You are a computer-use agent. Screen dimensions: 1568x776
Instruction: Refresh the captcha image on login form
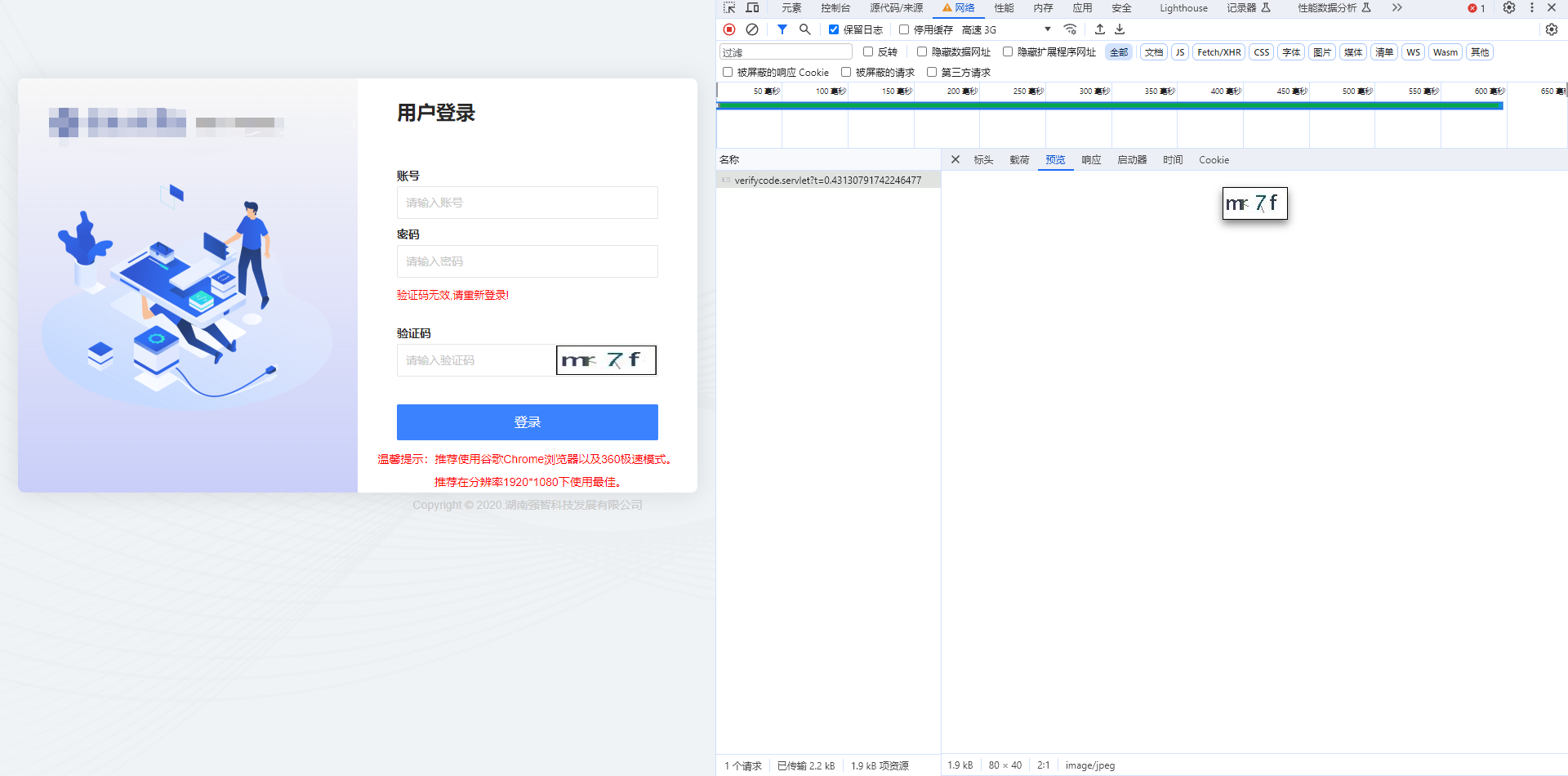(x=606, y=360)
